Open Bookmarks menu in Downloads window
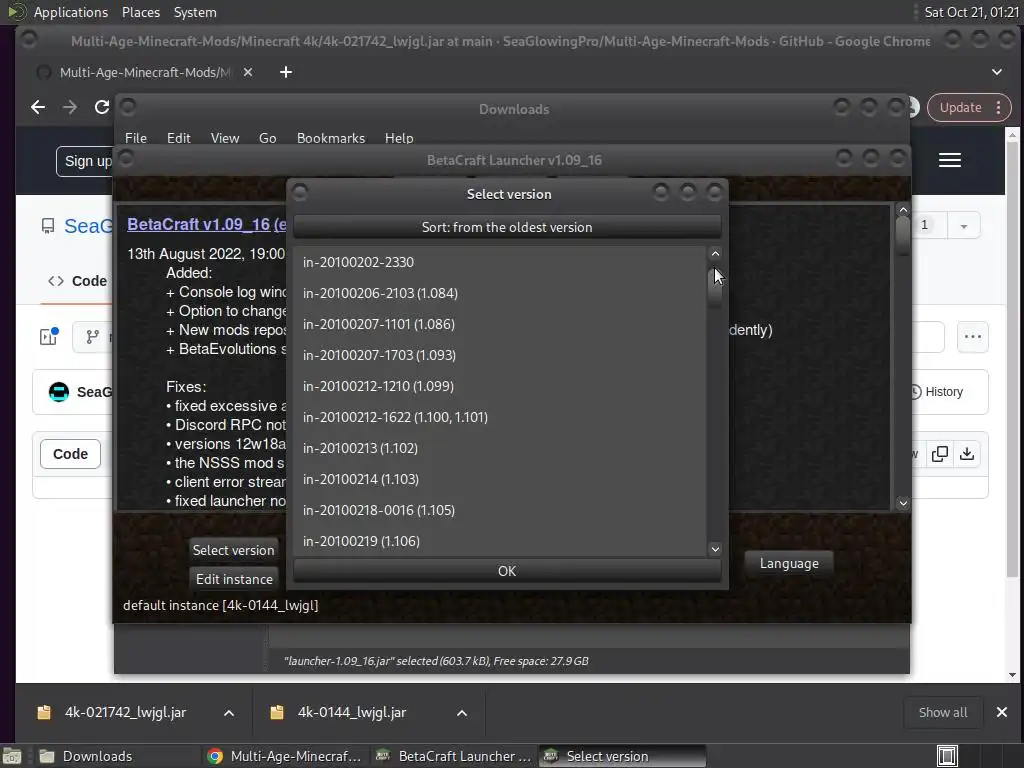Image resolution: width=1024 pixels, height=768 pixels. pyautogui.click(x=330, y=138)
